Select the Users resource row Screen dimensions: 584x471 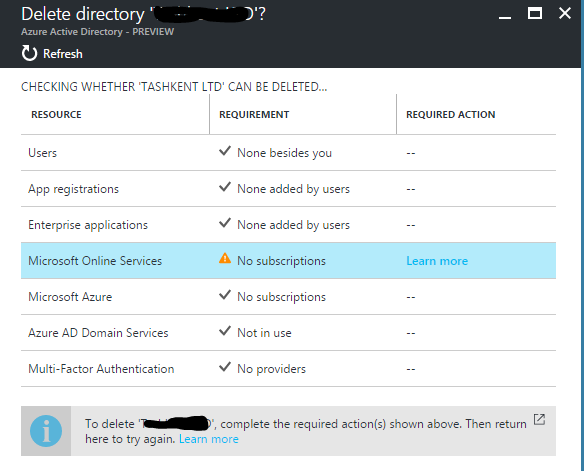click(x=288, y=153)
